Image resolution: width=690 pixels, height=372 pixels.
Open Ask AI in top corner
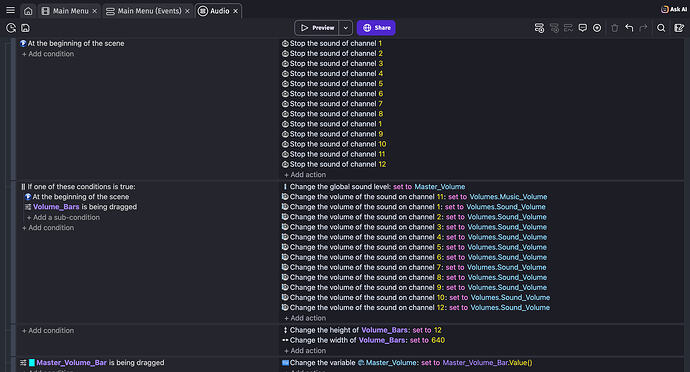coord(674,9)
